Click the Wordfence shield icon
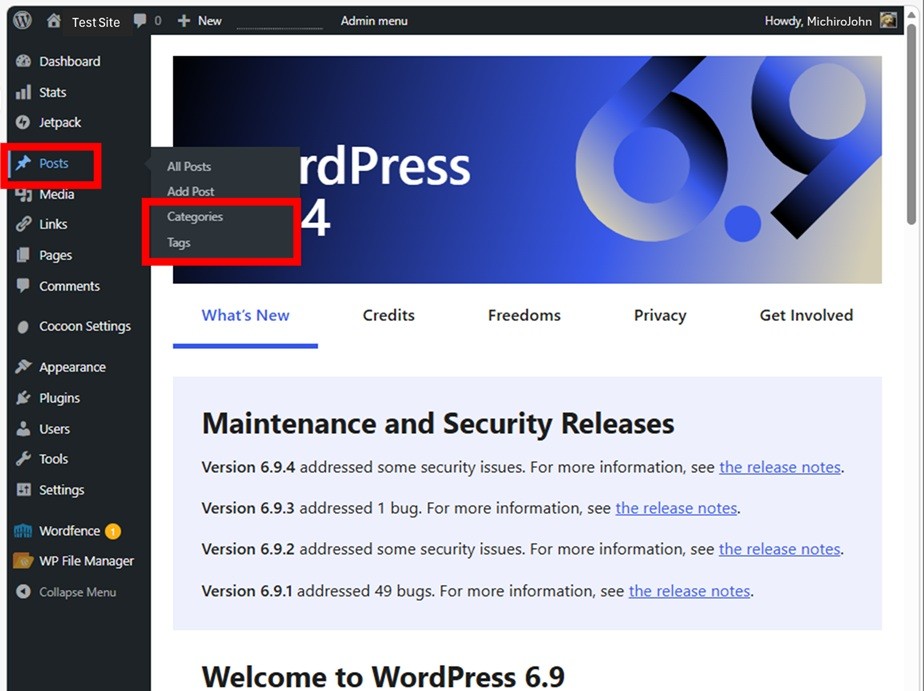924x691 pixels. coord(24,531)
